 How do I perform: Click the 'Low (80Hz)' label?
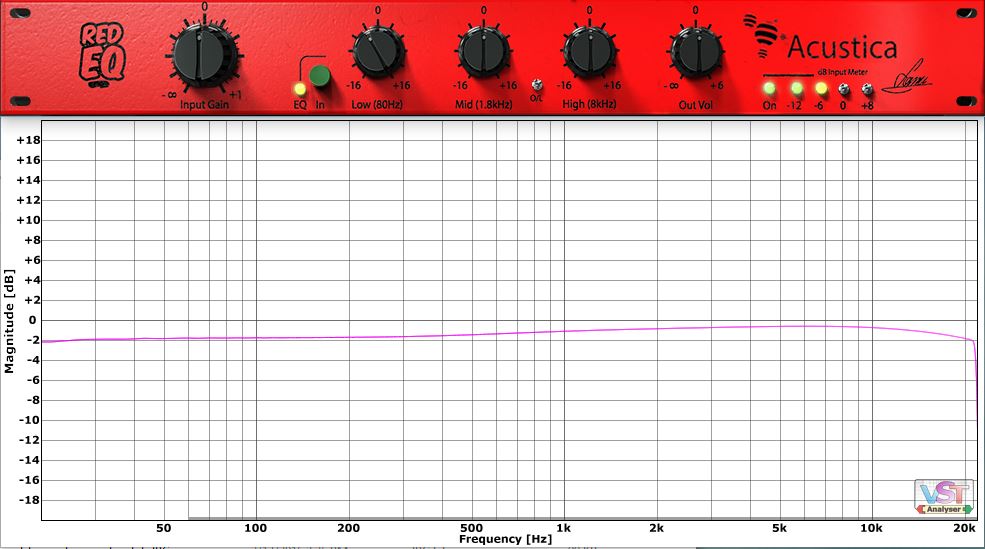pos(377,105)
